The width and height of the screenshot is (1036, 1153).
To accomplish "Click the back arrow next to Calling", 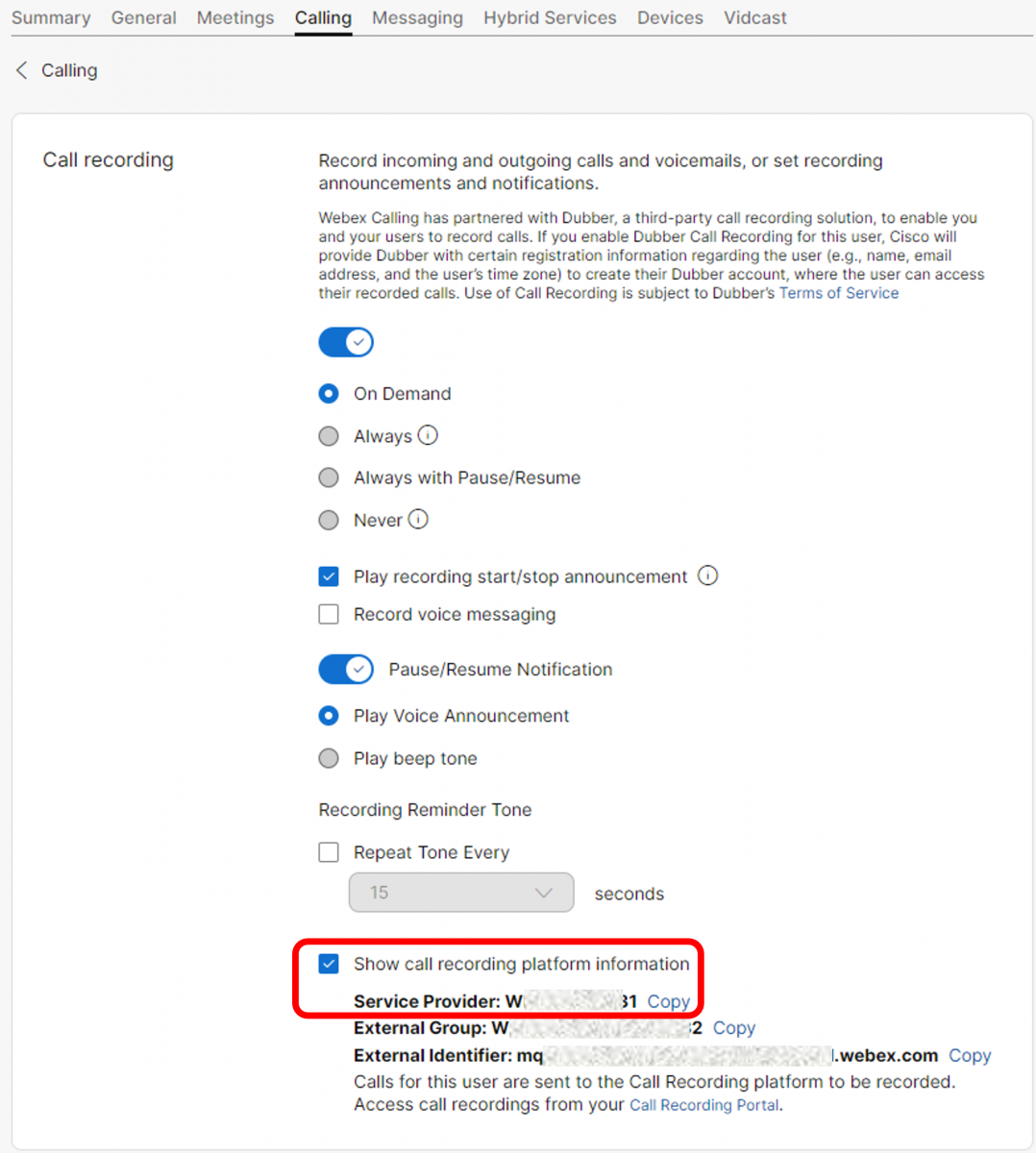I will click(22, 70).
